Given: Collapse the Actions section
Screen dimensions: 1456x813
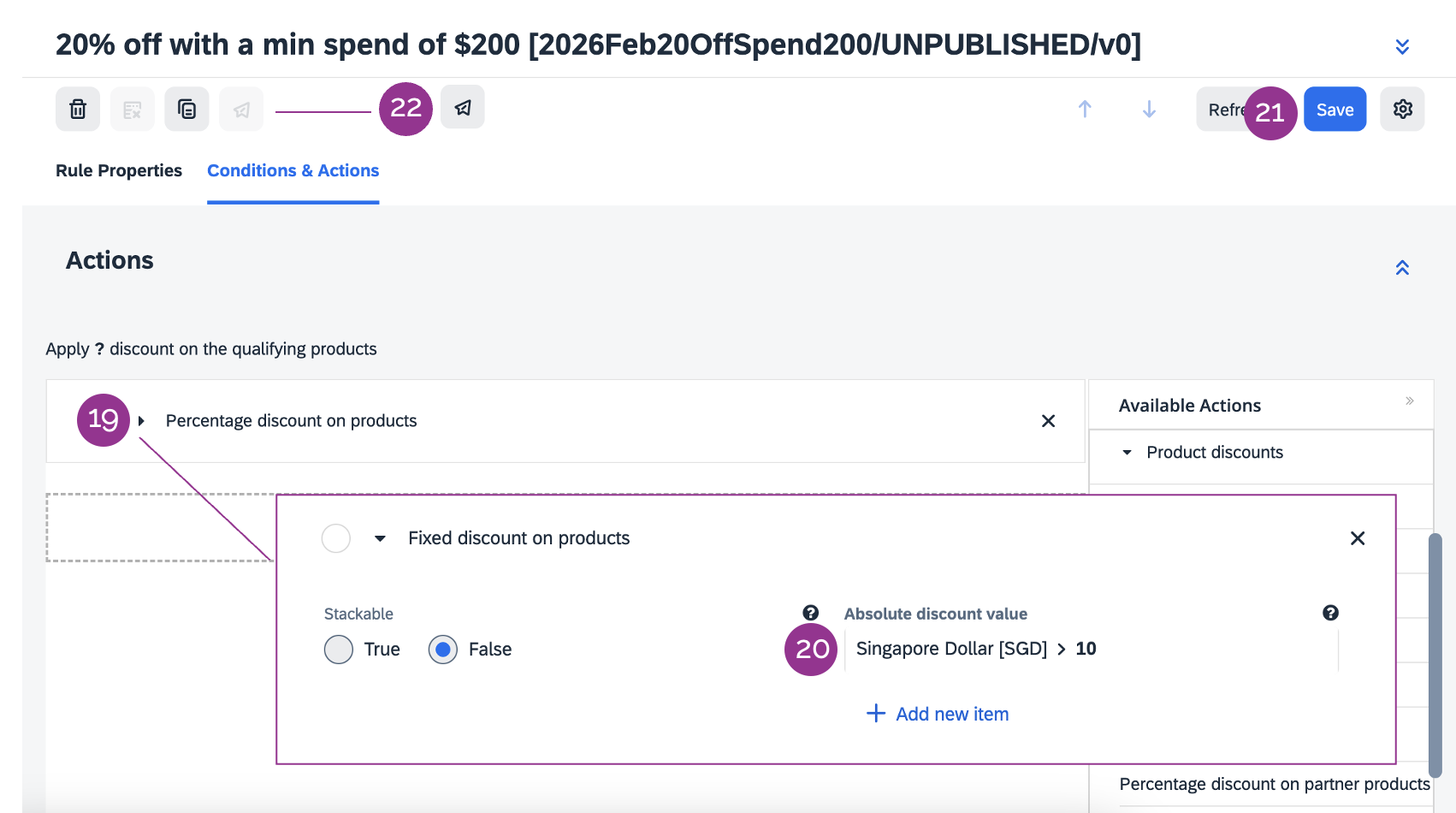Looking at the screenshot, I should [x=1402, y=268].
